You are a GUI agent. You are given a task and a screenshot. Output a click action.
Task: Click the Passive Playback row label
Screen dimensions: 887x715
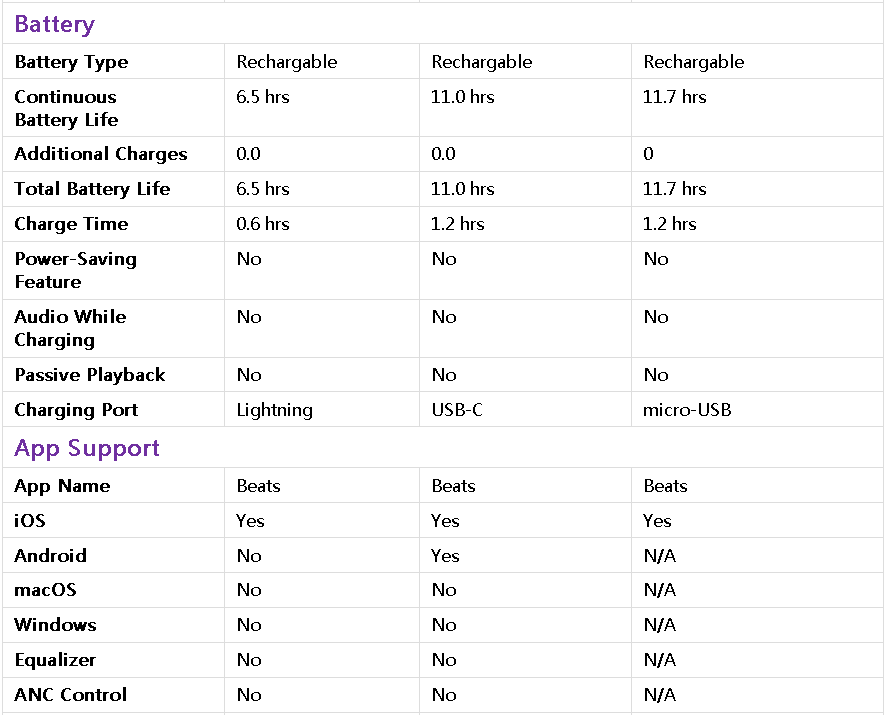pos(90,375)
